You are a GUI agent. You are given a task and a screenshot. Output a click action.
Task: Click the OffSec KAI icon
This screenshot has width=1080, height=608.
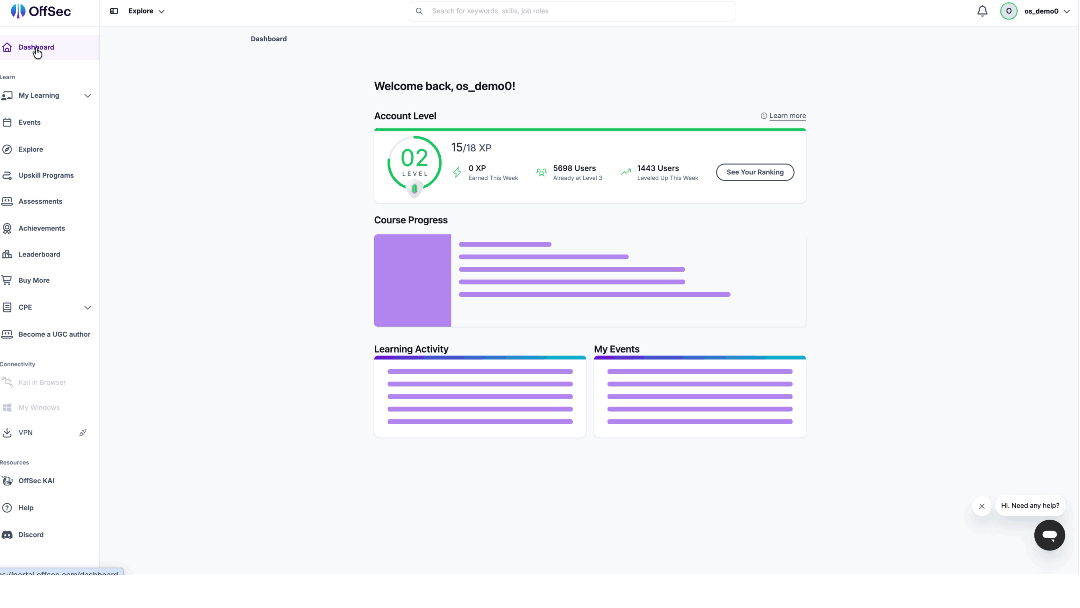coord(7,481)
